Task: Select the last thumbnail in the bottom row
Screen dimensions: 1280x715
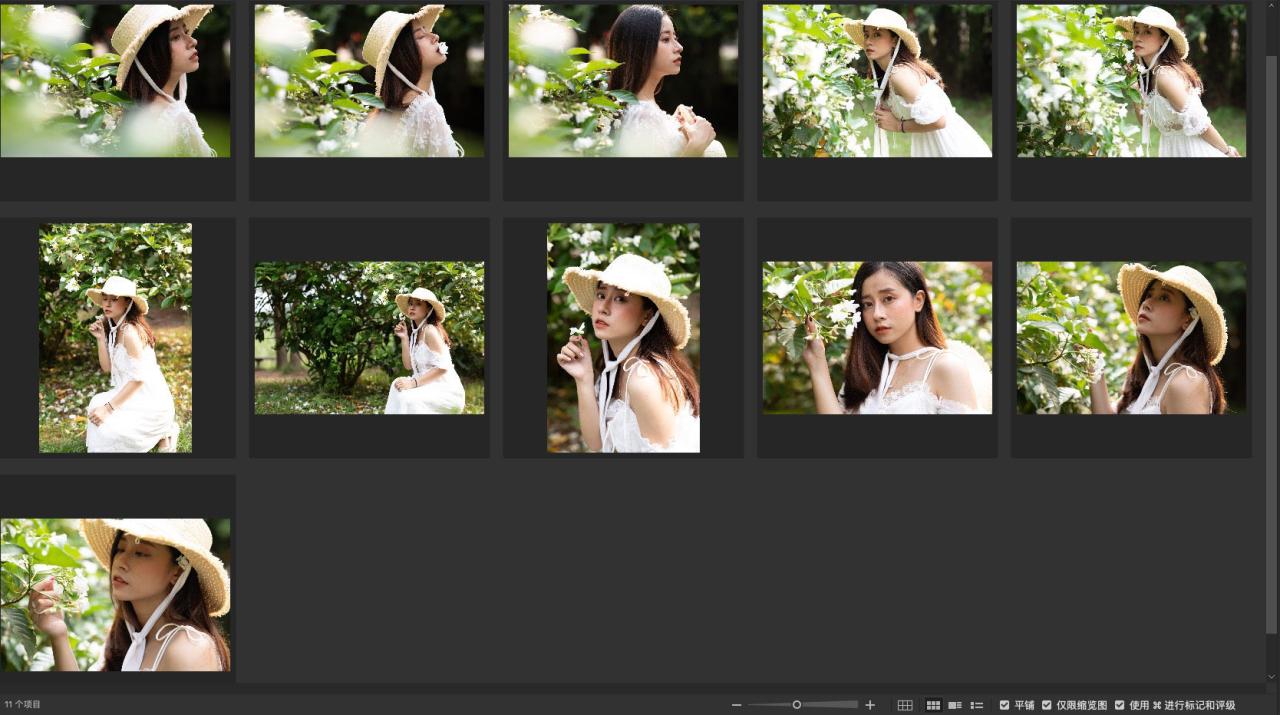Action: (115, 594)
